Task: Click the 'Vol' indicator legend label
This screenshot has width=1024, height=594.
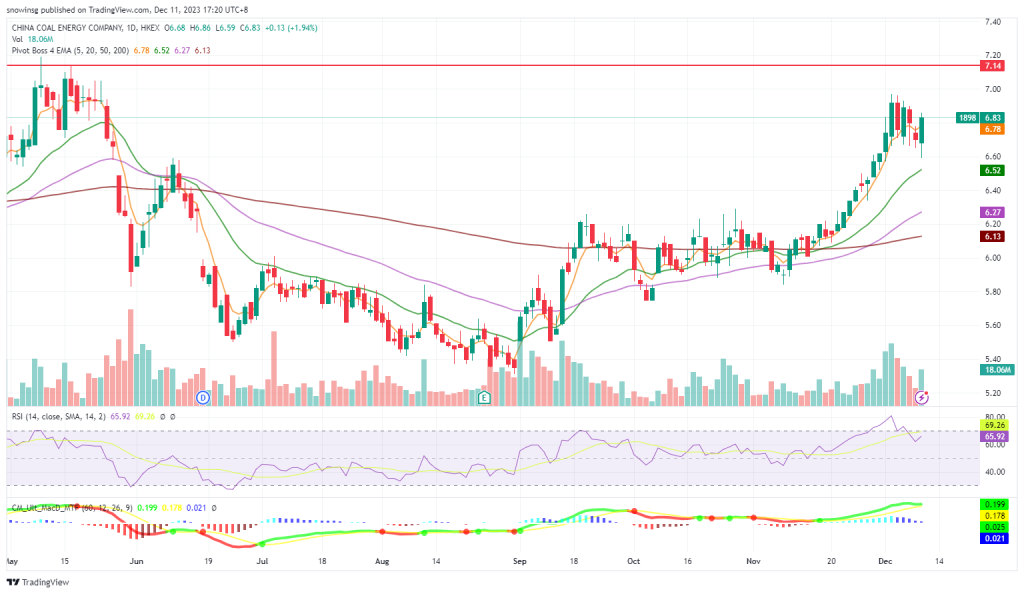Action: pyautogui.click(x=17, y=39)
